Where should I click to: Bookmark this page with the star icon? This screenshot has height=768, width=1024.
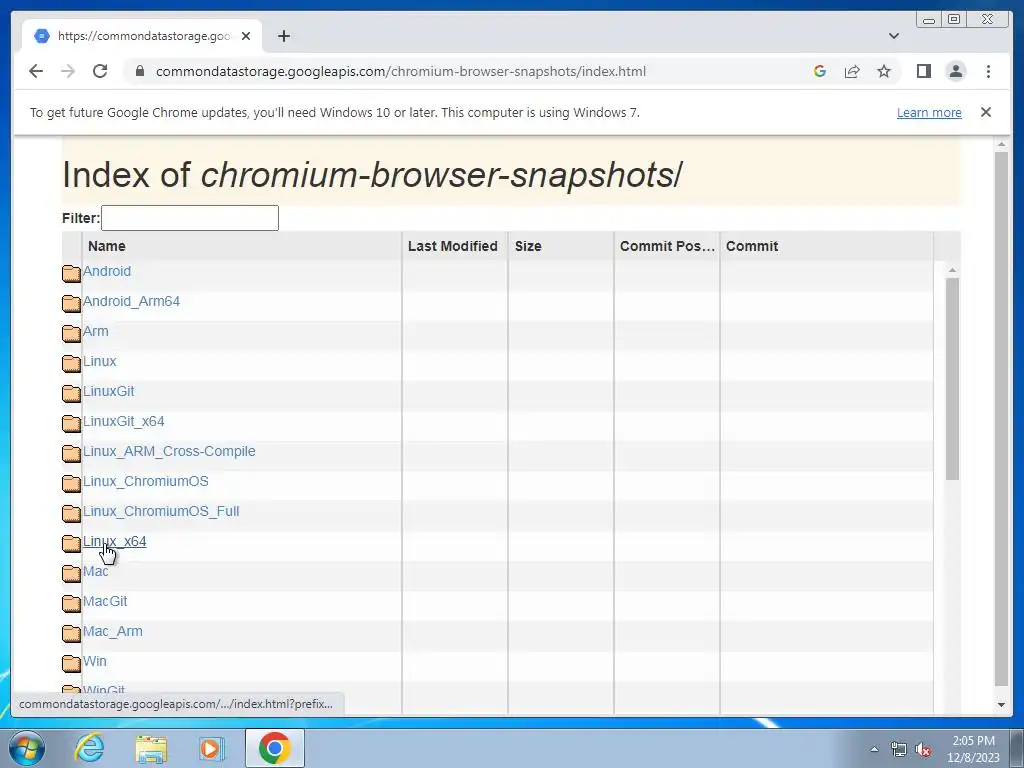coord(884,71)
